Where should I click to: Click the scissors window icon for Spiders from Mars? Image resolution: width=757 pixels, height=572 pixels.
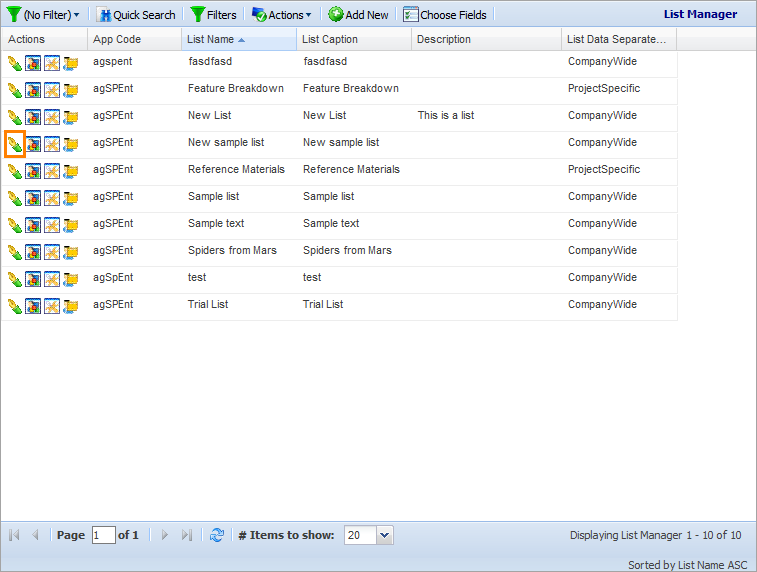[x=52, y=252]
